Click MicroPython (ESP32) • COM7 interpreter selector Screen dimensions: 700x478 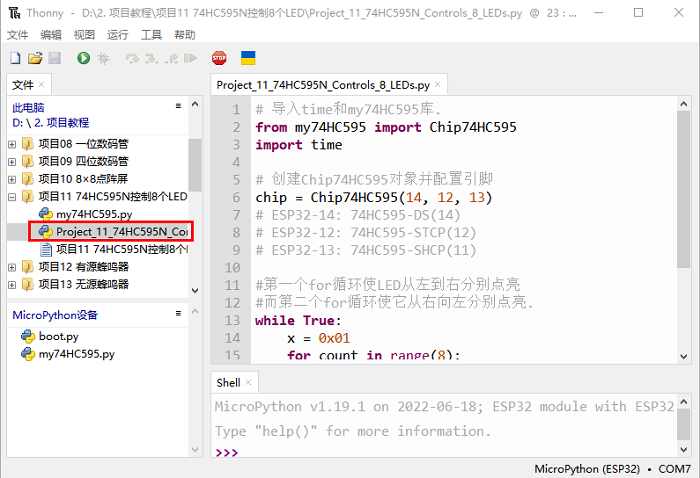pos(612,468)
